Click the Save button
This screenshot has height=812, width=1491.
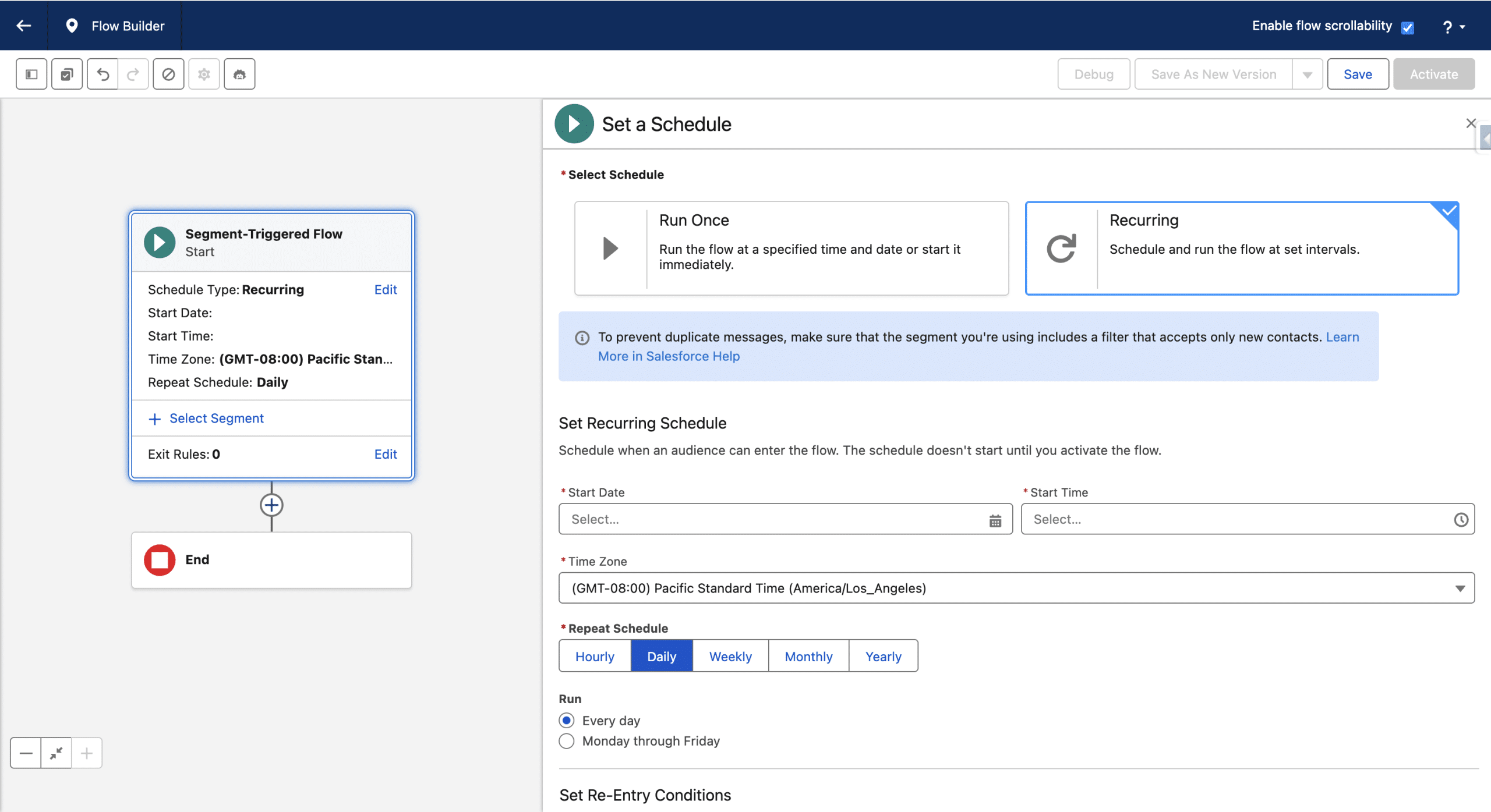pos(1358,74)
